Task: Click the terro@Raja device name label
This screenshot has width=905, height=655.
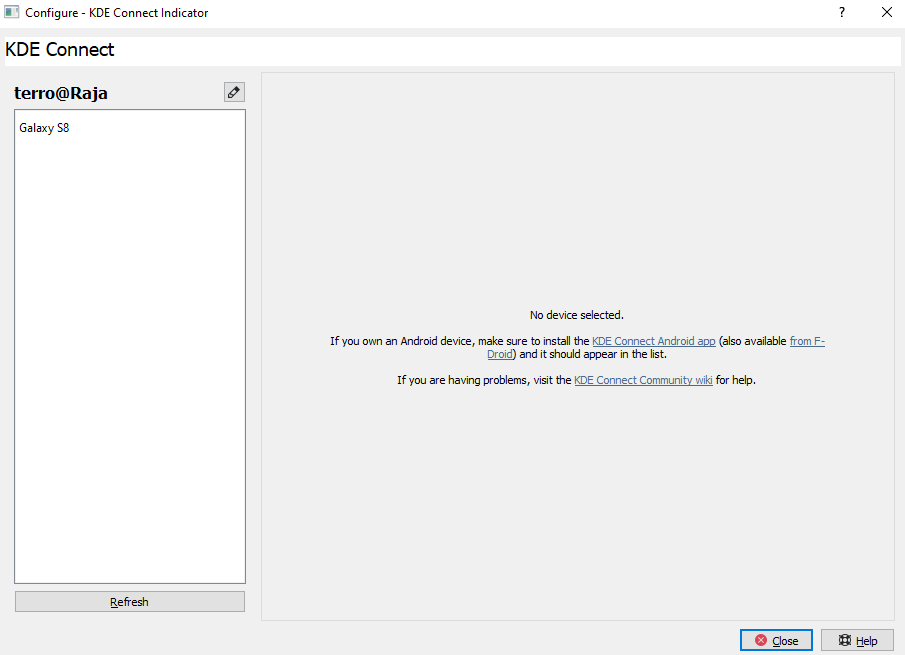Action: [61, 93]
